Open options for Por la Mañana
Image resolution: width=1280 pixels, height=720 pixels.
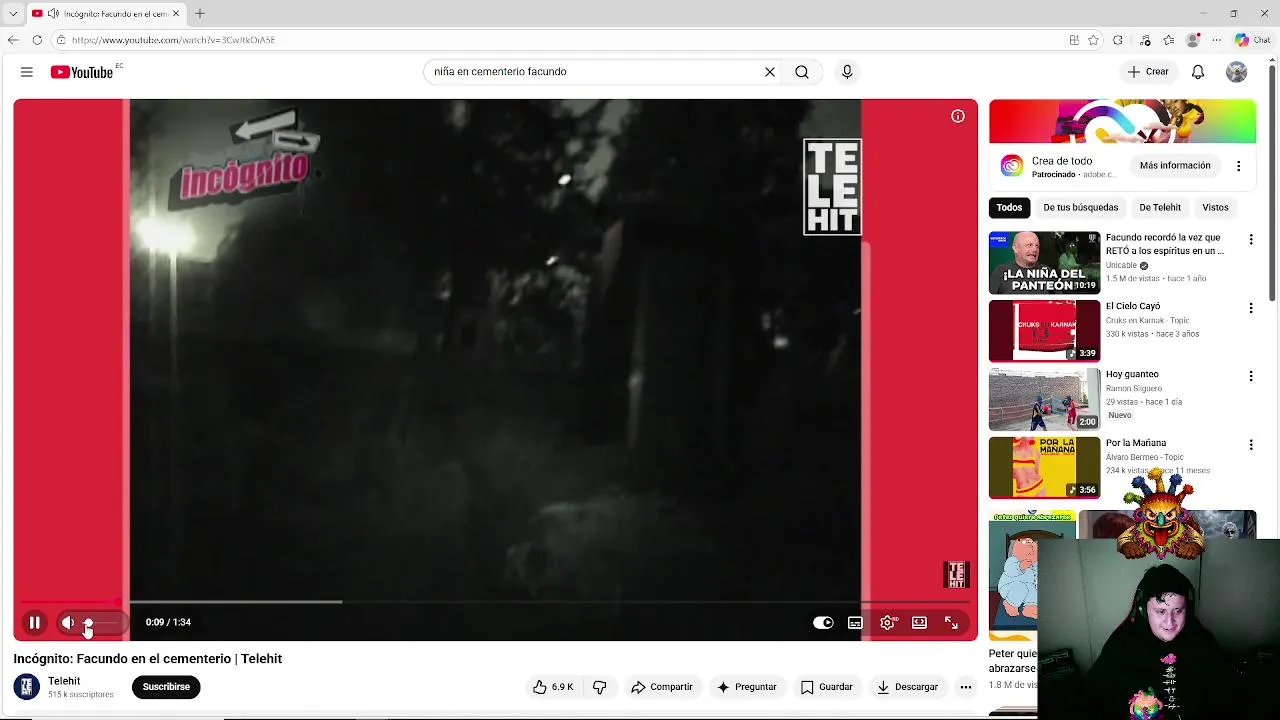tap(1250, 445)
